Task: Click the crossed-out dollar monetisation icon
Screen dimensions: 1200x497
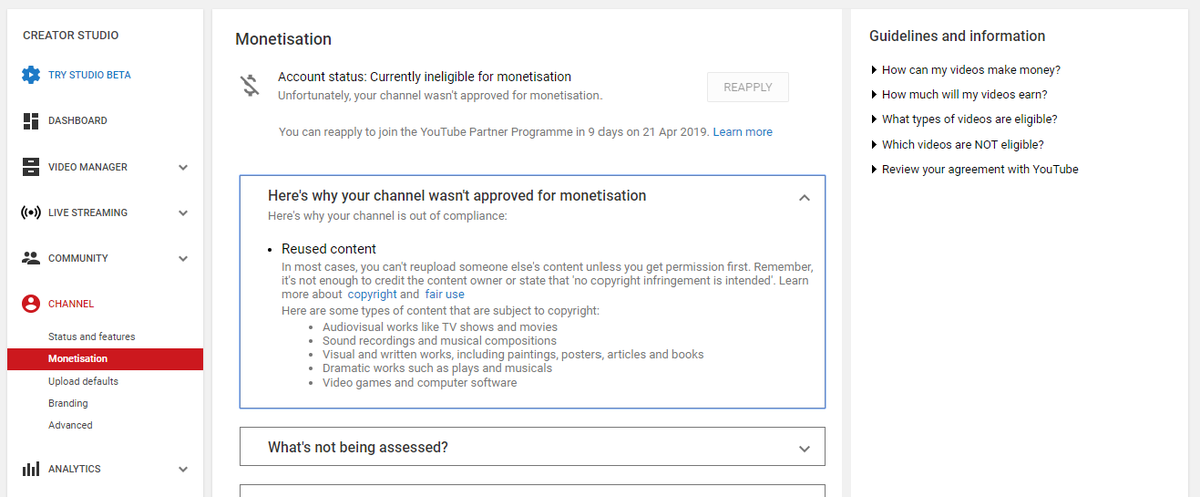Action: coord(250,85)
